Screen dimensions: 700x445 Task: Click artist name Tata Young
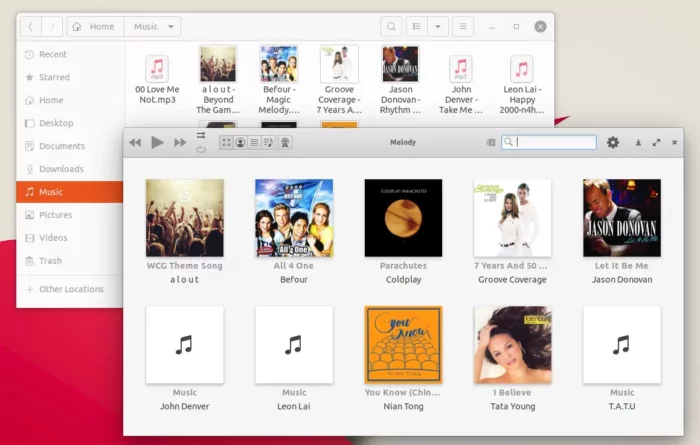click(x=512, y=406)
